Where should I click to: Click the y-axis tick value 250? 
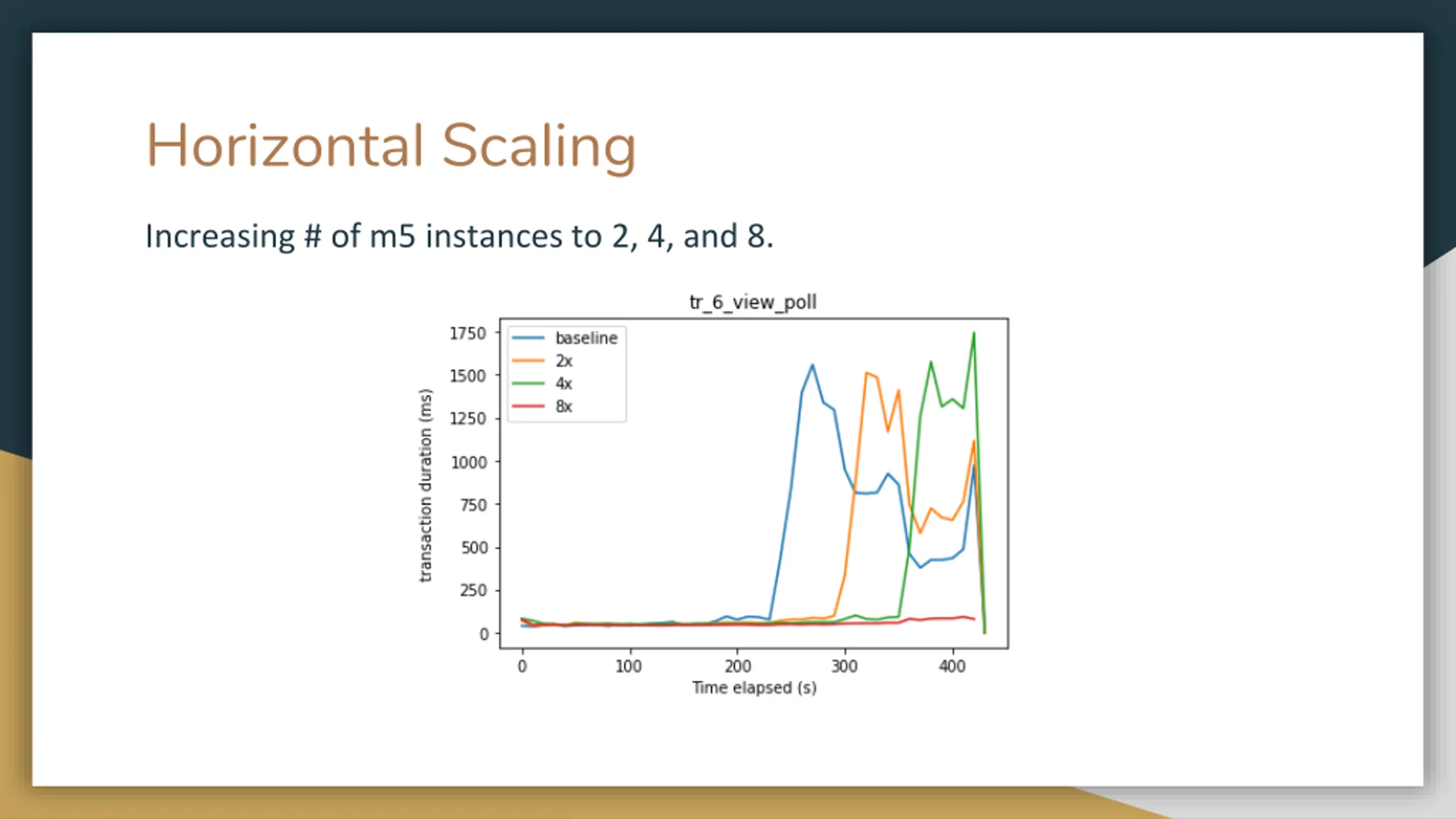click(474, 590)
